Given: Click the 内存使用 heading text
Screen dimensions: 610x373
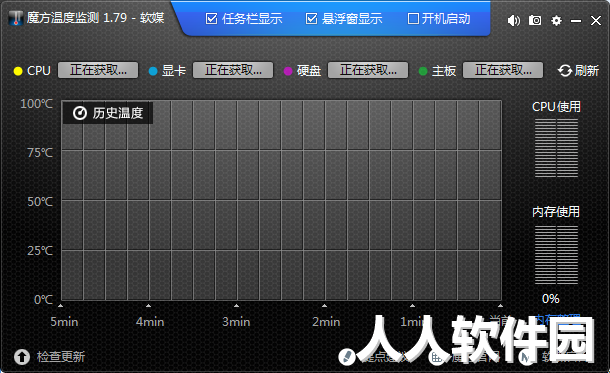Looking at the screenshot, I should pyautogui.click(x=556, y=212).
